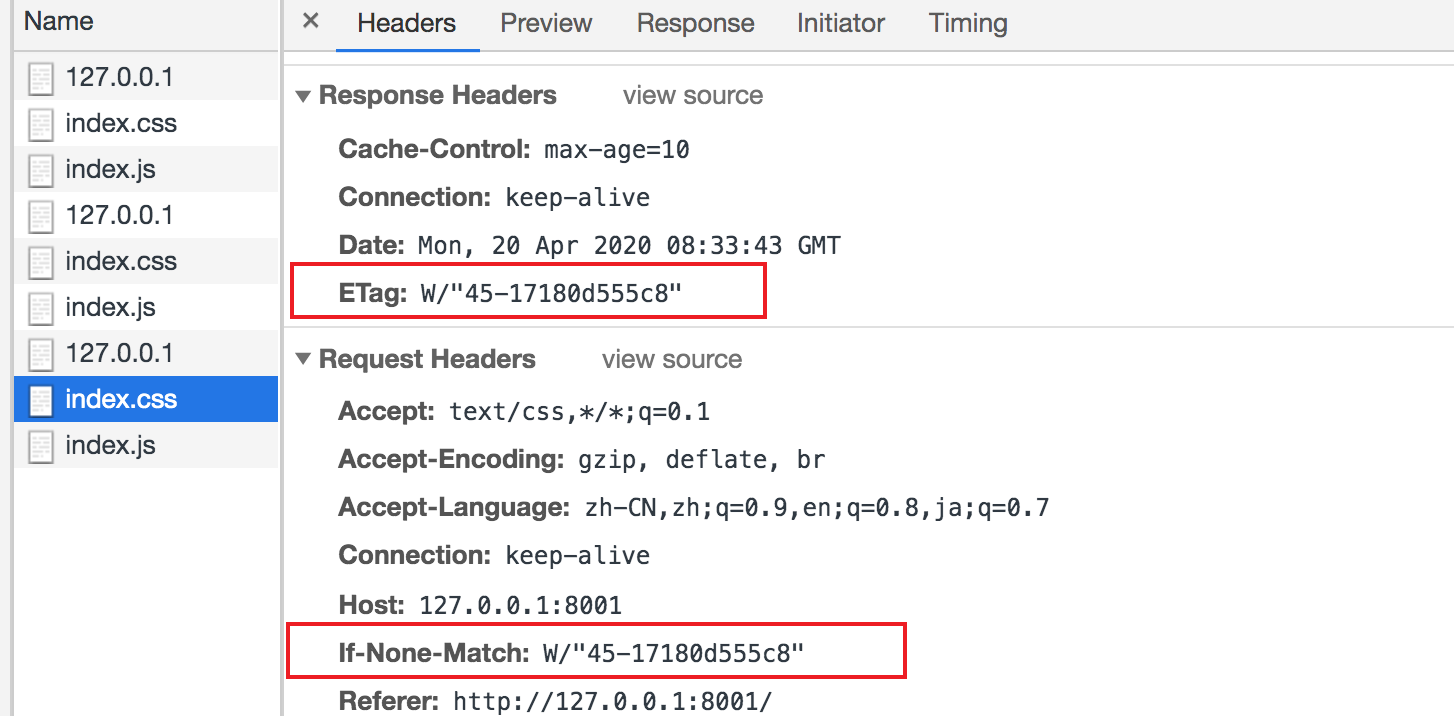Viewport: 1454px width, 716px height.
Task: Click the ETag header value text
Action: [x=550, y=294]
